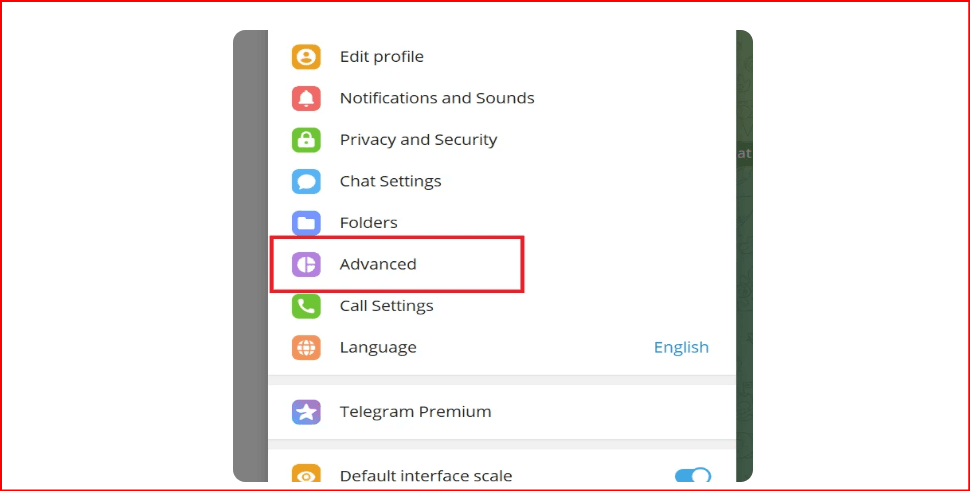Click the blue English language link
Image resolution: width=970 pixels, height=491 pixels.
[681, 347]
